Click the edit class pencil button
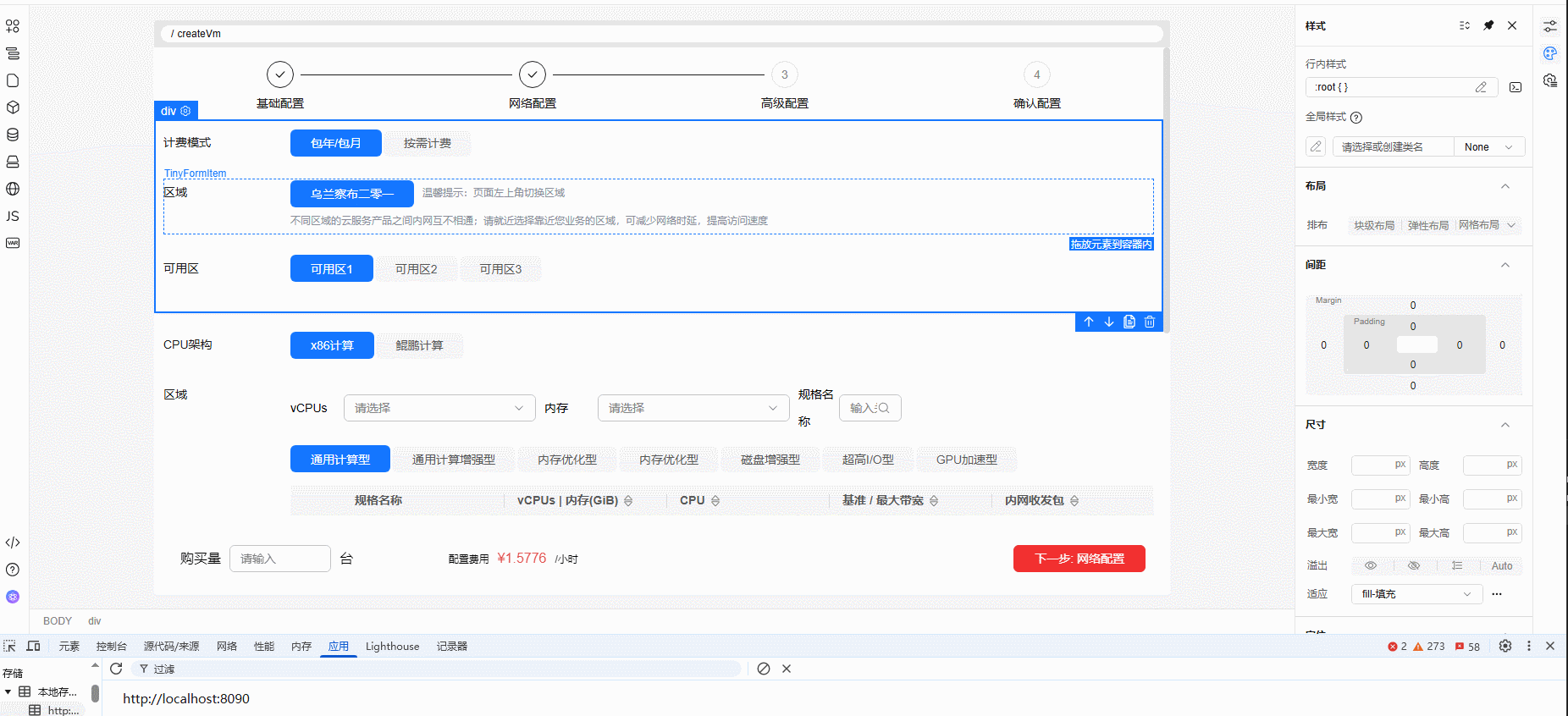This screenshot has height=716, width=1568. click(x=1316, y=146)
